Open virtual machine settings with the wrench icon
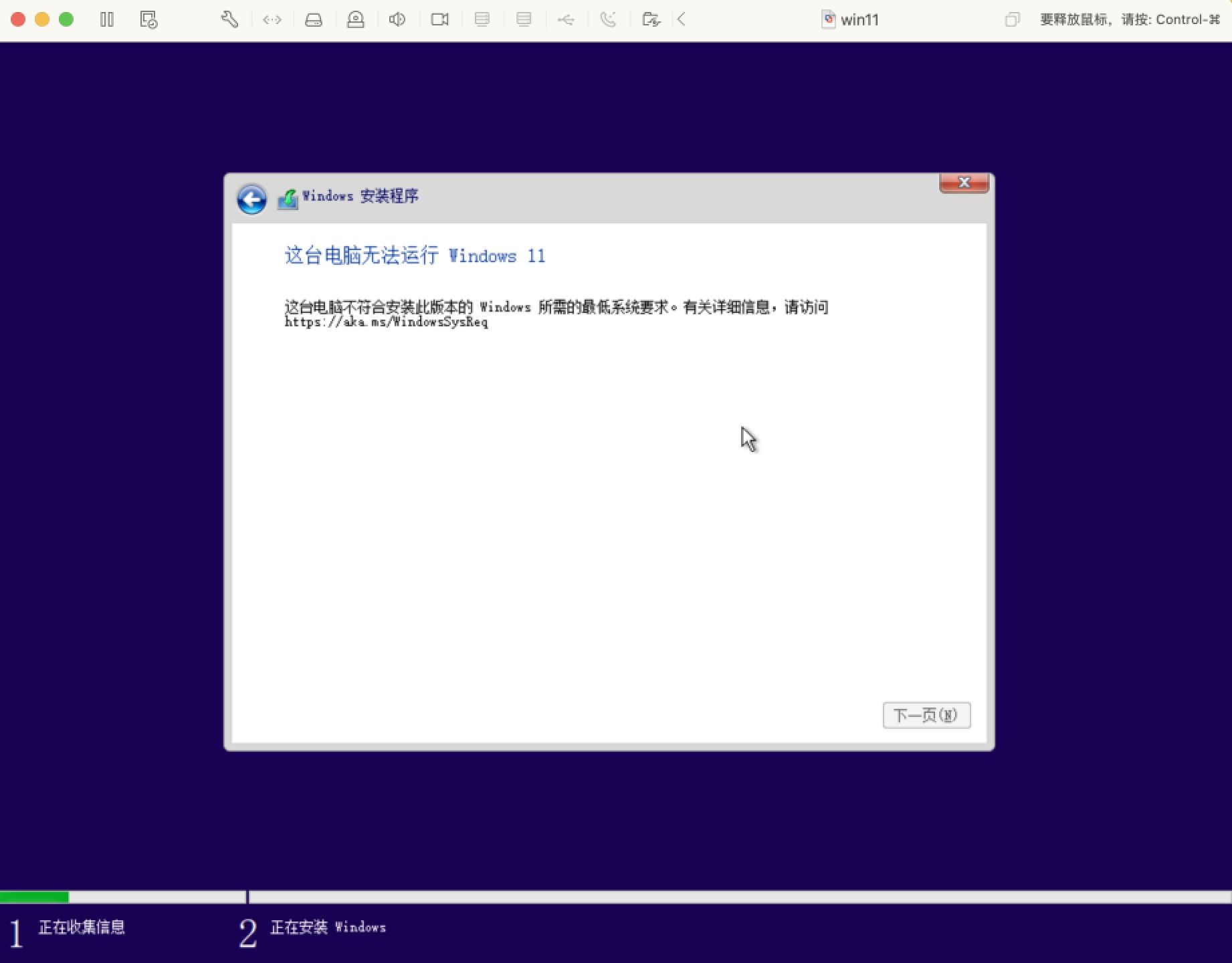This screenshot has width=1232, height=963. (229, 19)
